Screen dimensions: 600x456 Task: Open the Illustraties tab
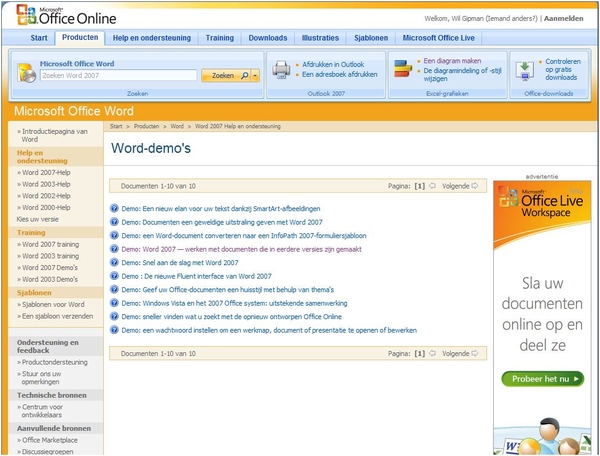click(320, 38)
